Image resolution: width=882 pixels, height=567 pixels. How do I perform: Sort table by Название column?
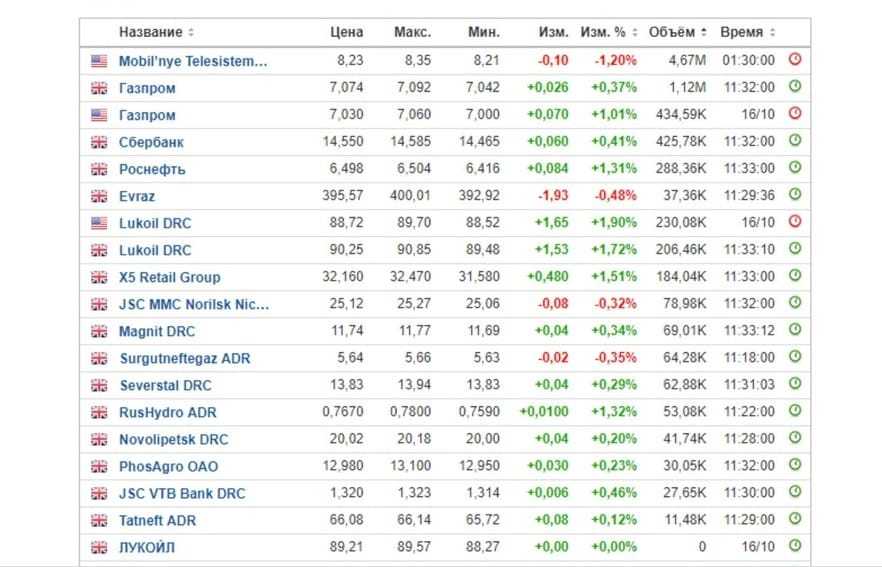156,33
